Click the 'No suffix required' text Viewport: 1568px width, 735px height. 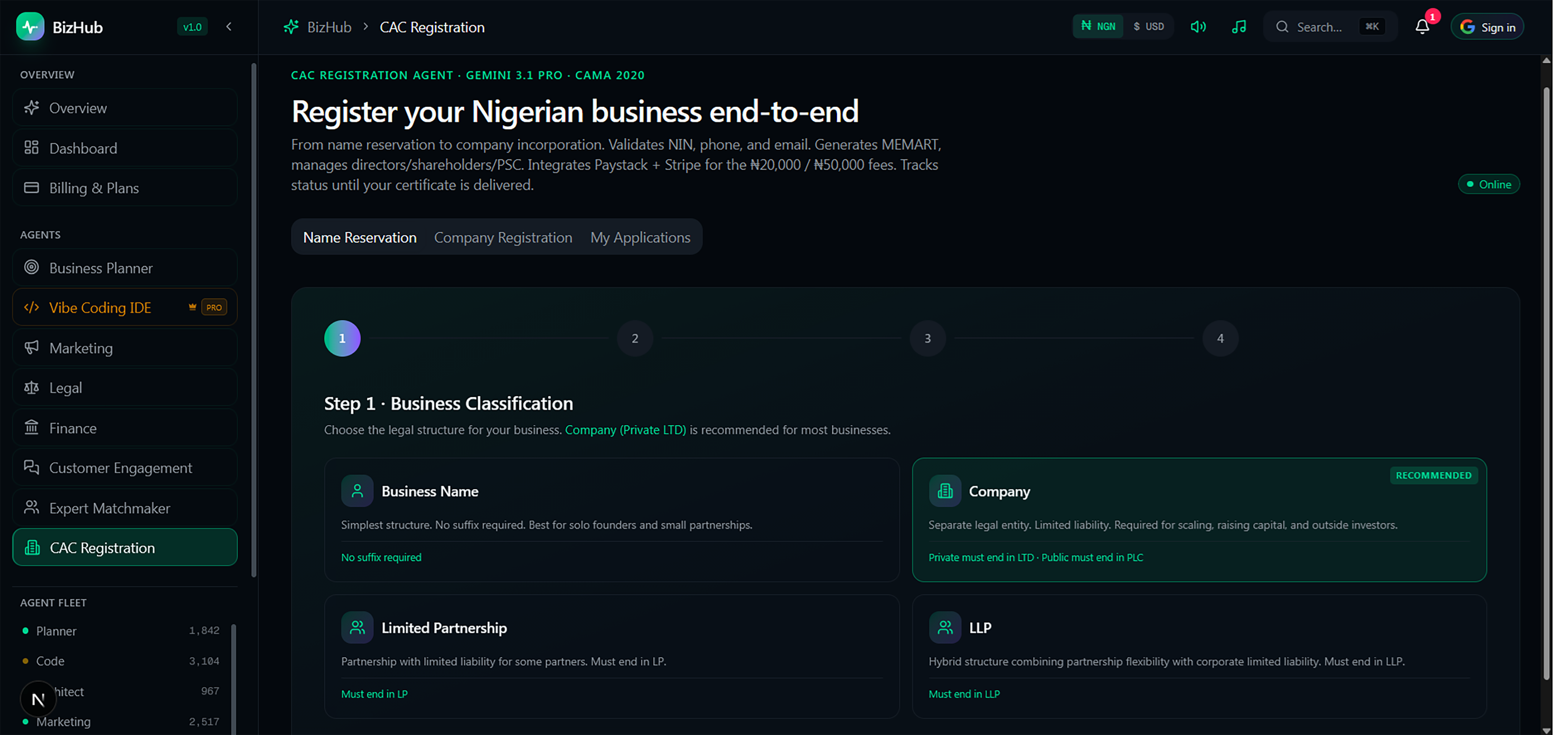pos(381,557)
